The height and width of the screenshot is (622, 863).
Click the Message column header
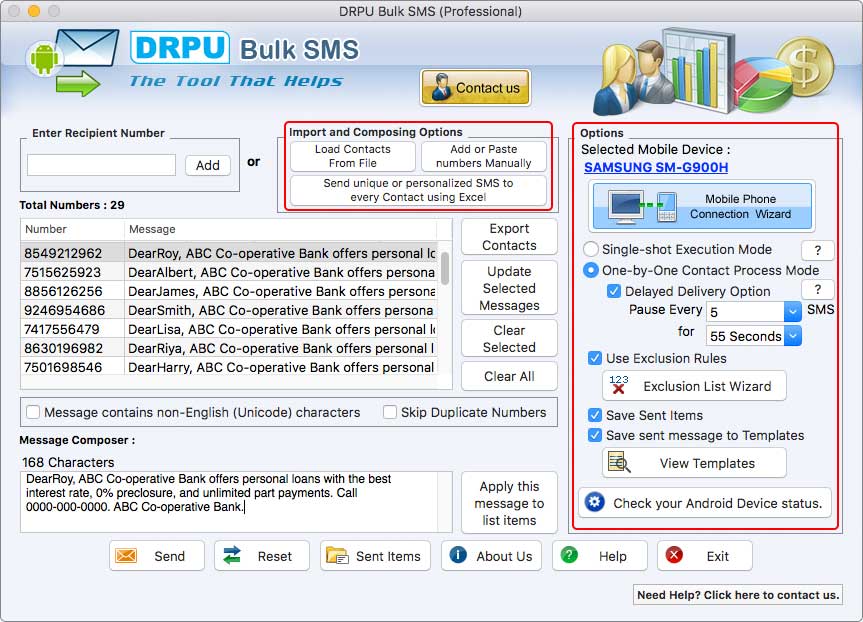[280, 229]
